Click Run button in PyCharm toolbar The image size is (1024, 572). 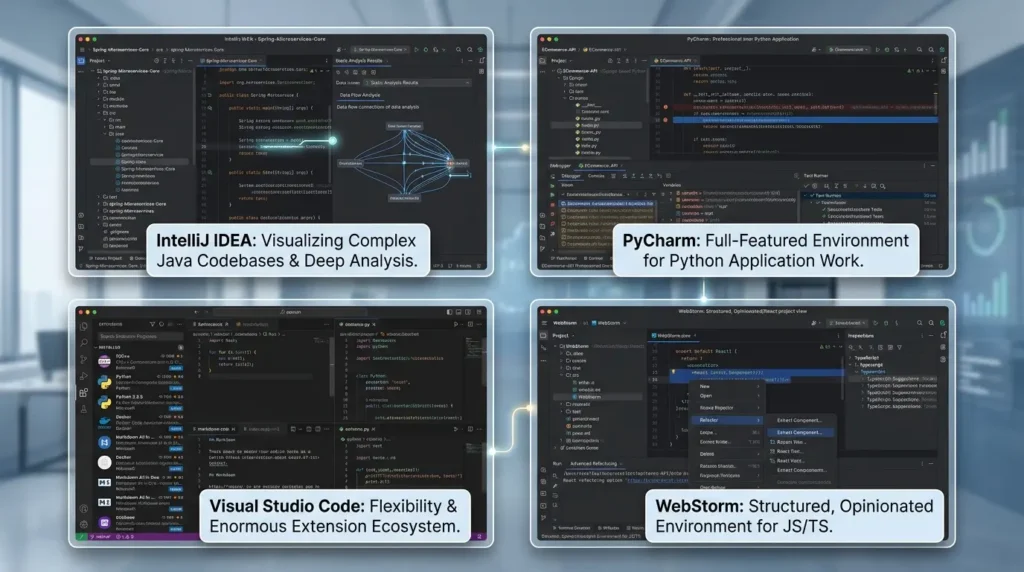click(877, 50)
